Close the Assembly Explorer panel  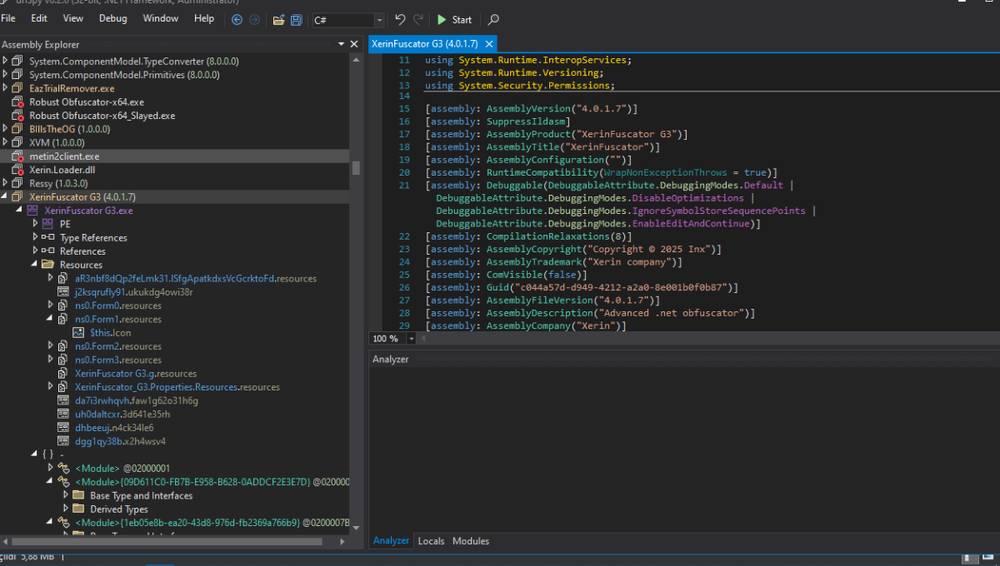click(353, 44)
